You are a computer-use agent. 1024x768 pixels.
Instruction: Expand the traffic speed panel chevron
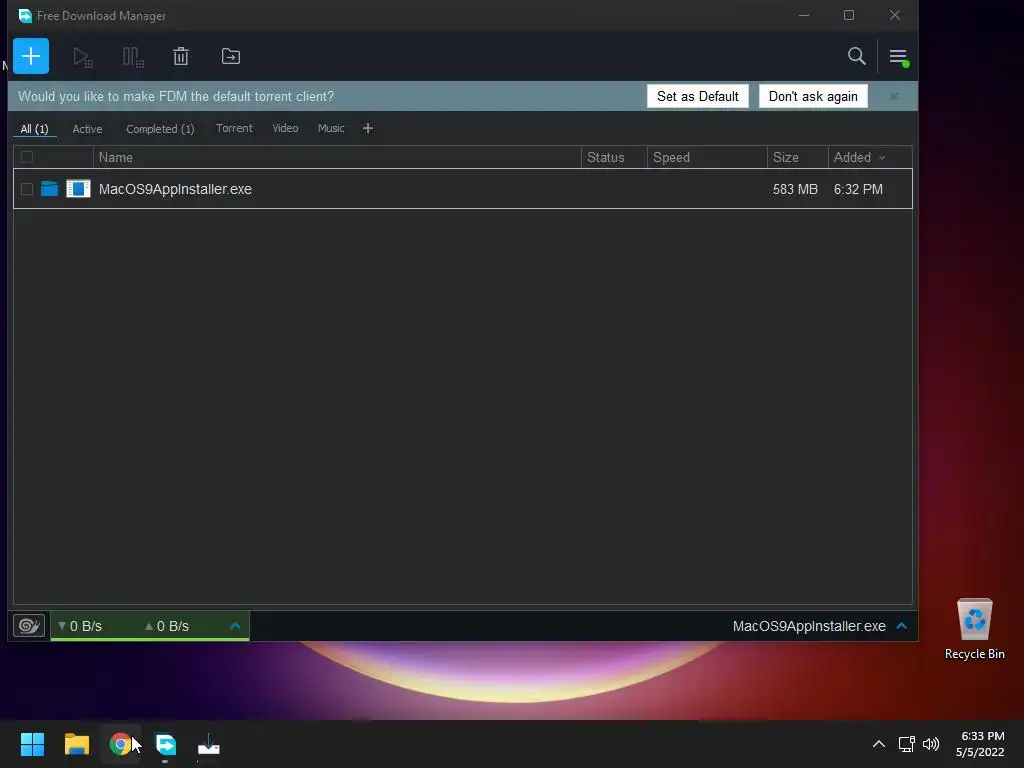(x=235, y=626)
